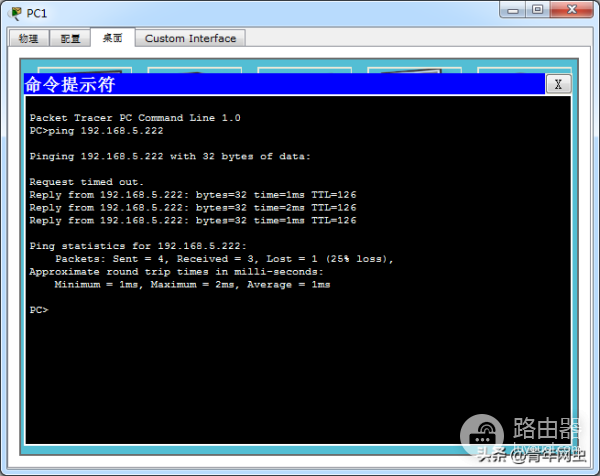This screenshot has width=600, height=476.
Task: Maximize the PC1 window
Action: (535, 12)
